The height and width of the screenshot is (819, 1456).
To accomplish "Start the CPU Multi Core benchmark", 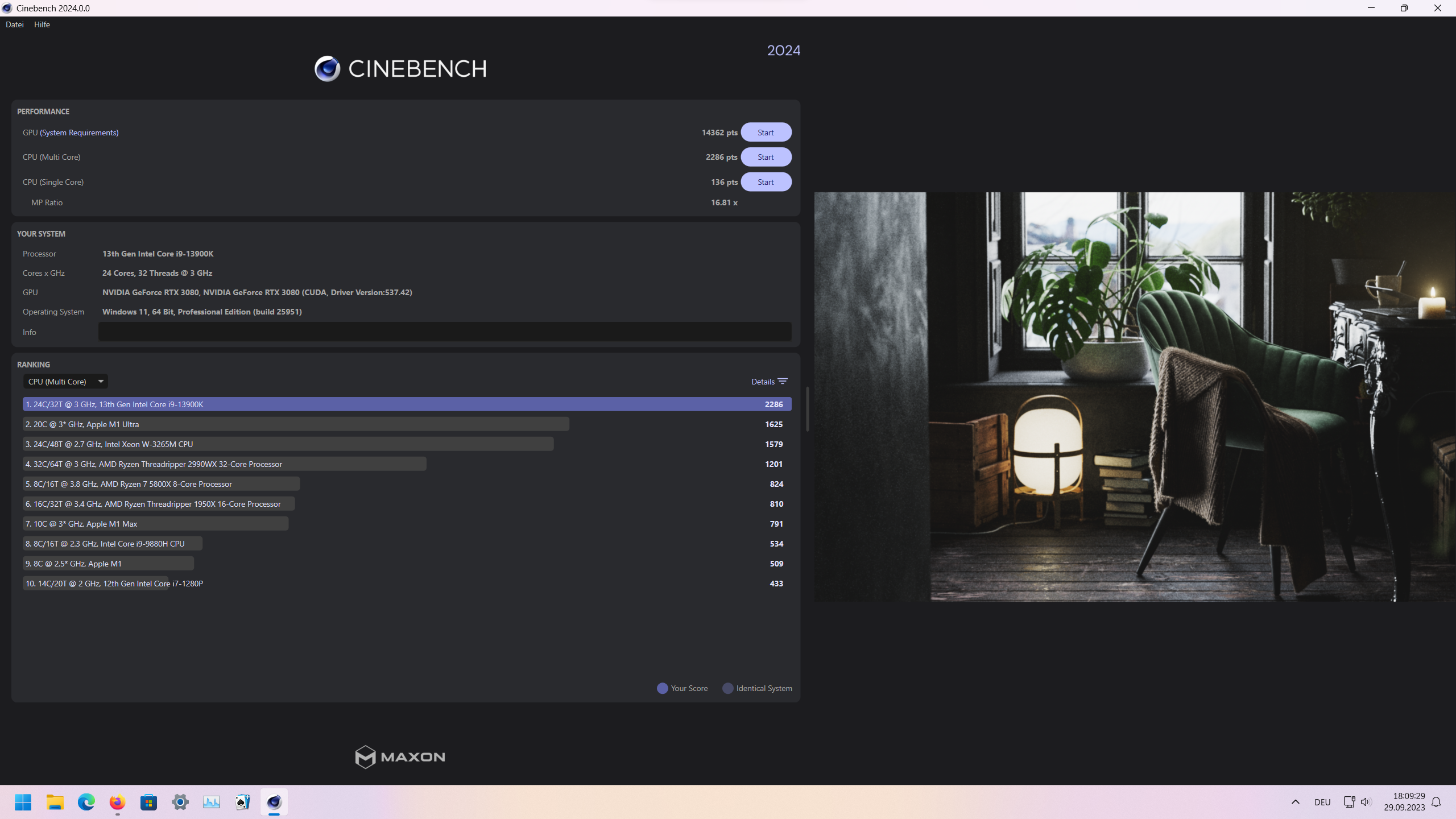I will point(766,157).
